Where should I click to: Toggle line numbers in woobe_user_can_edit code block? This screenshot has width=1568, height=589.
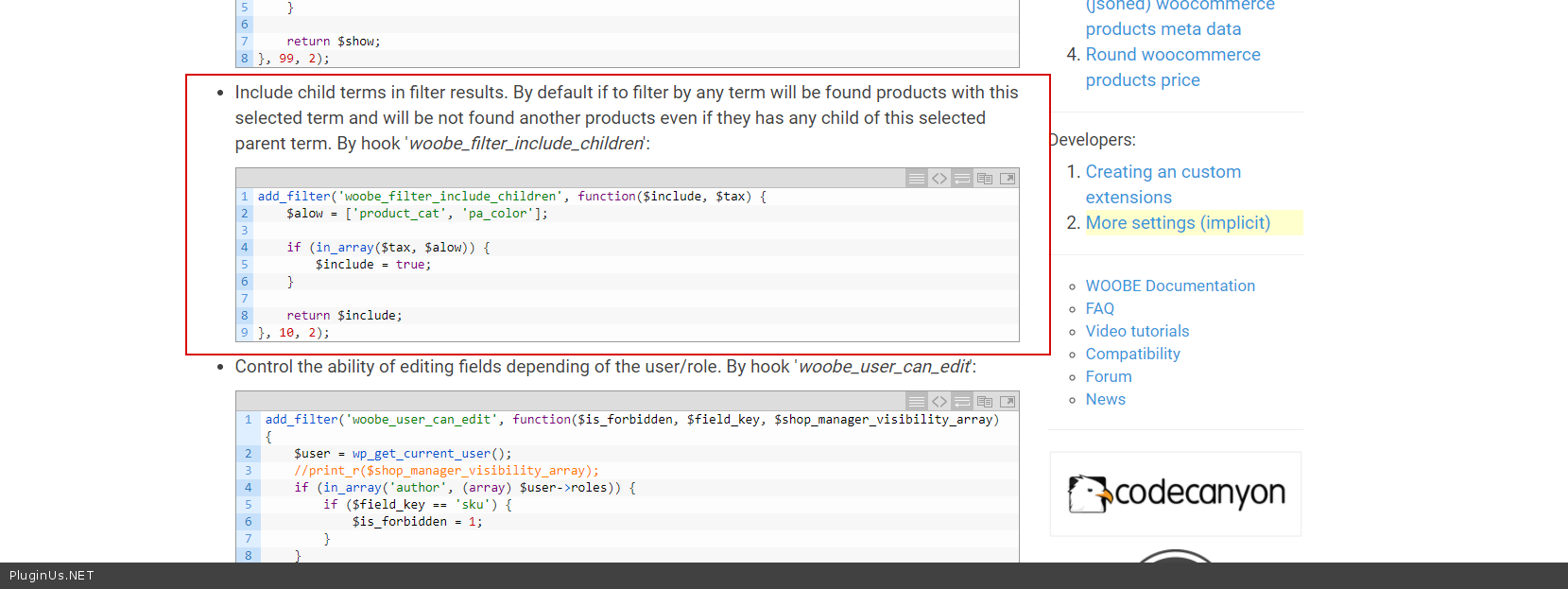pyautogui.click(x=916, y=402)
